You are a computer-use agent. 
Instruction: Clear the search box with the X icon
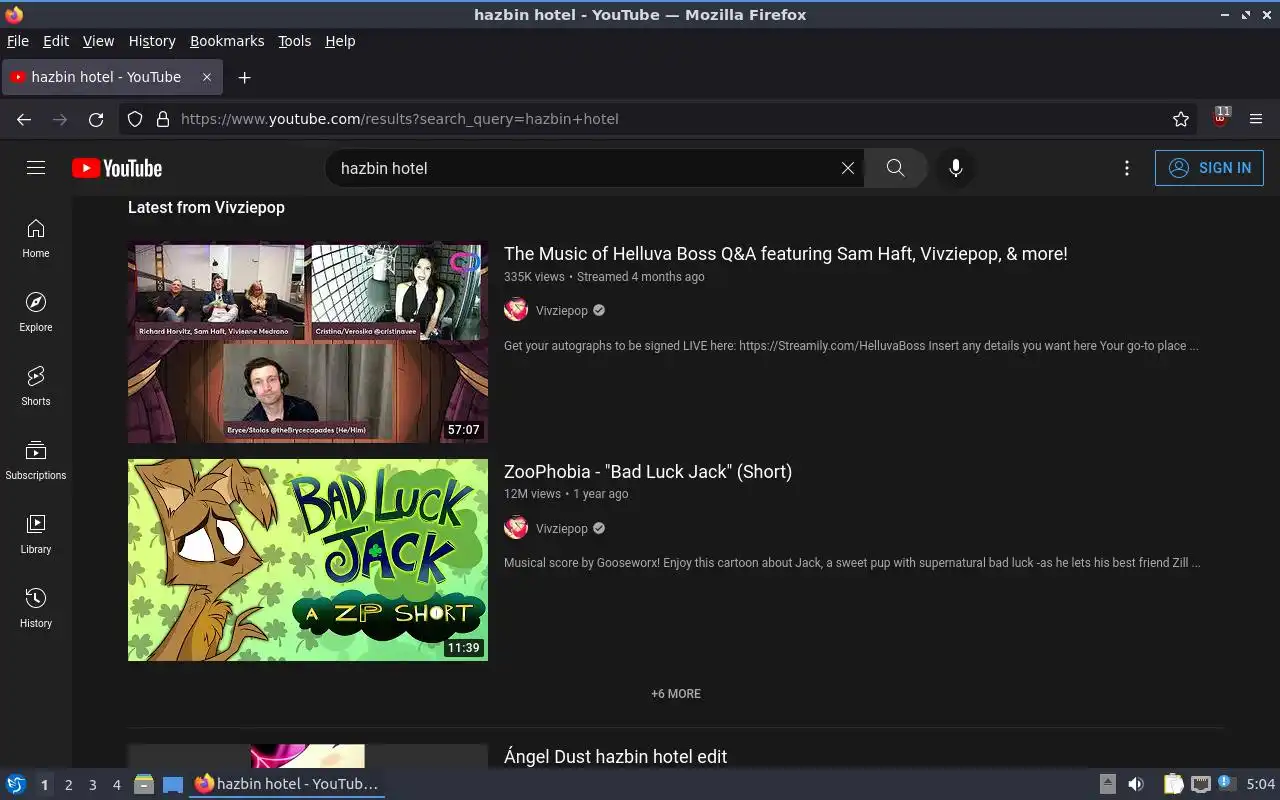(x=848, y=168)
